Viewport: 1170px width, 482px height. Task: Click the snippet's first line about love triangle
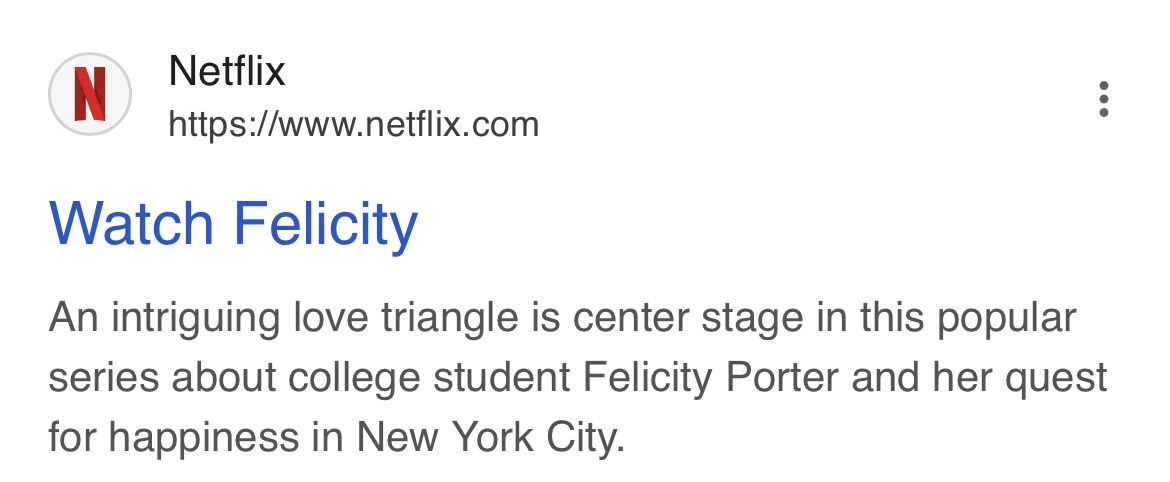[x=563, y=319]
